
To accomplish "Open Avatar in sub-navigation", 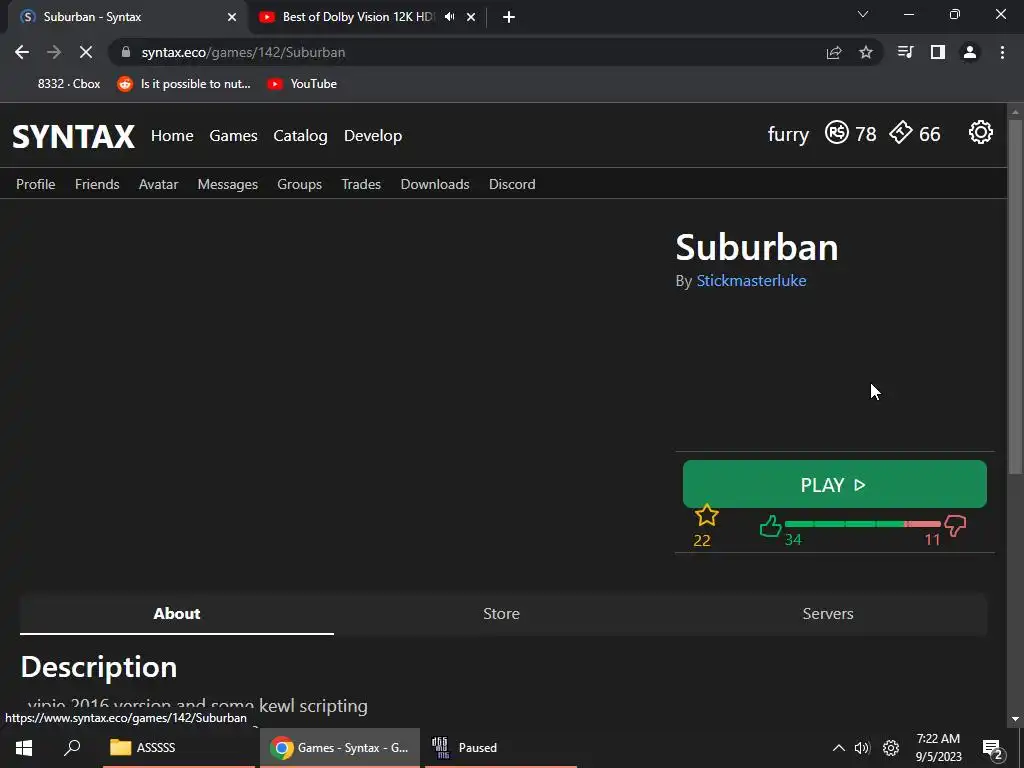I will click(159, 184).
